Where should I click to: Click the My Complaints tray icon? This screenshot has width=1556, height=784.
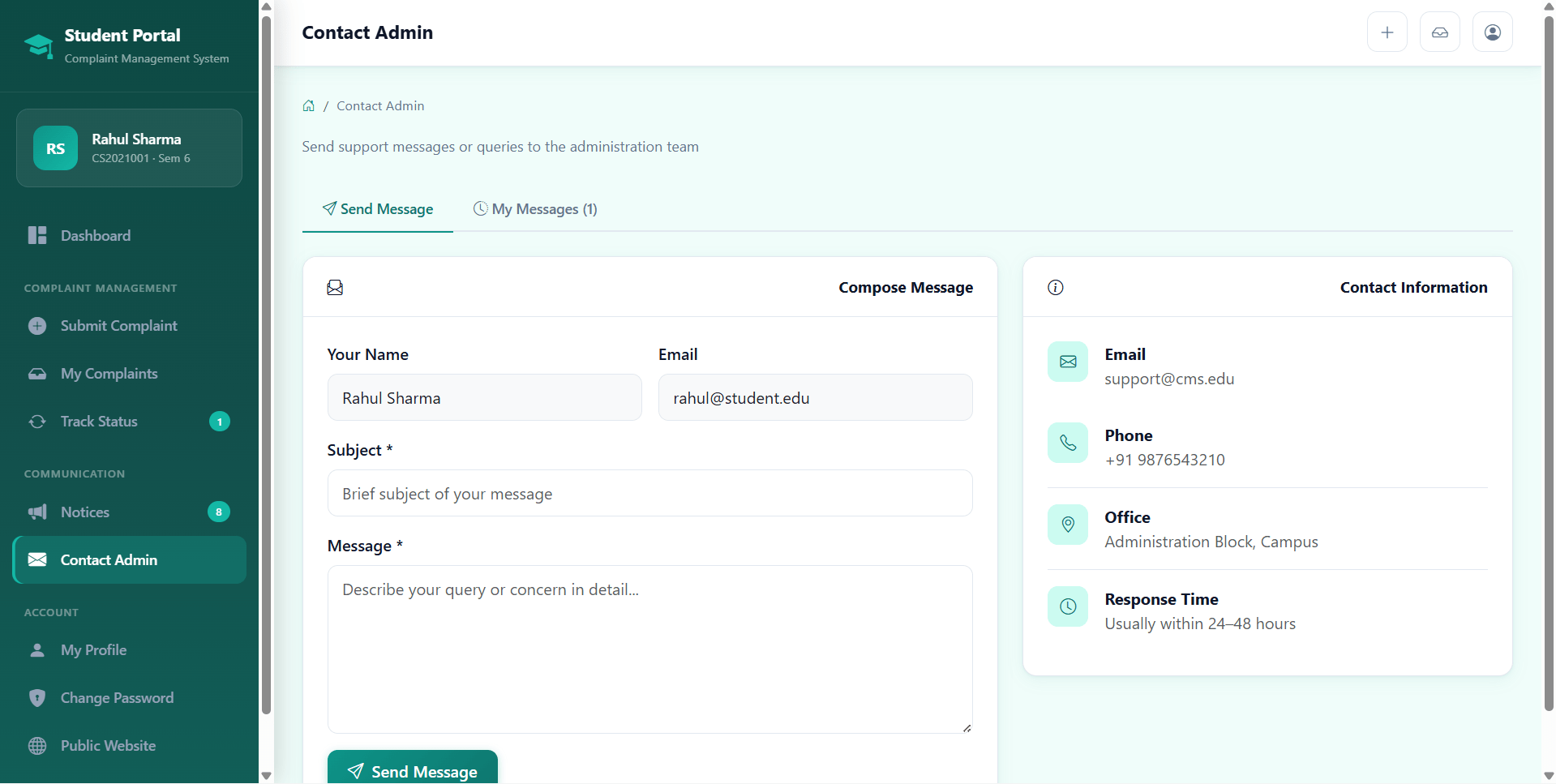(37, 374)
